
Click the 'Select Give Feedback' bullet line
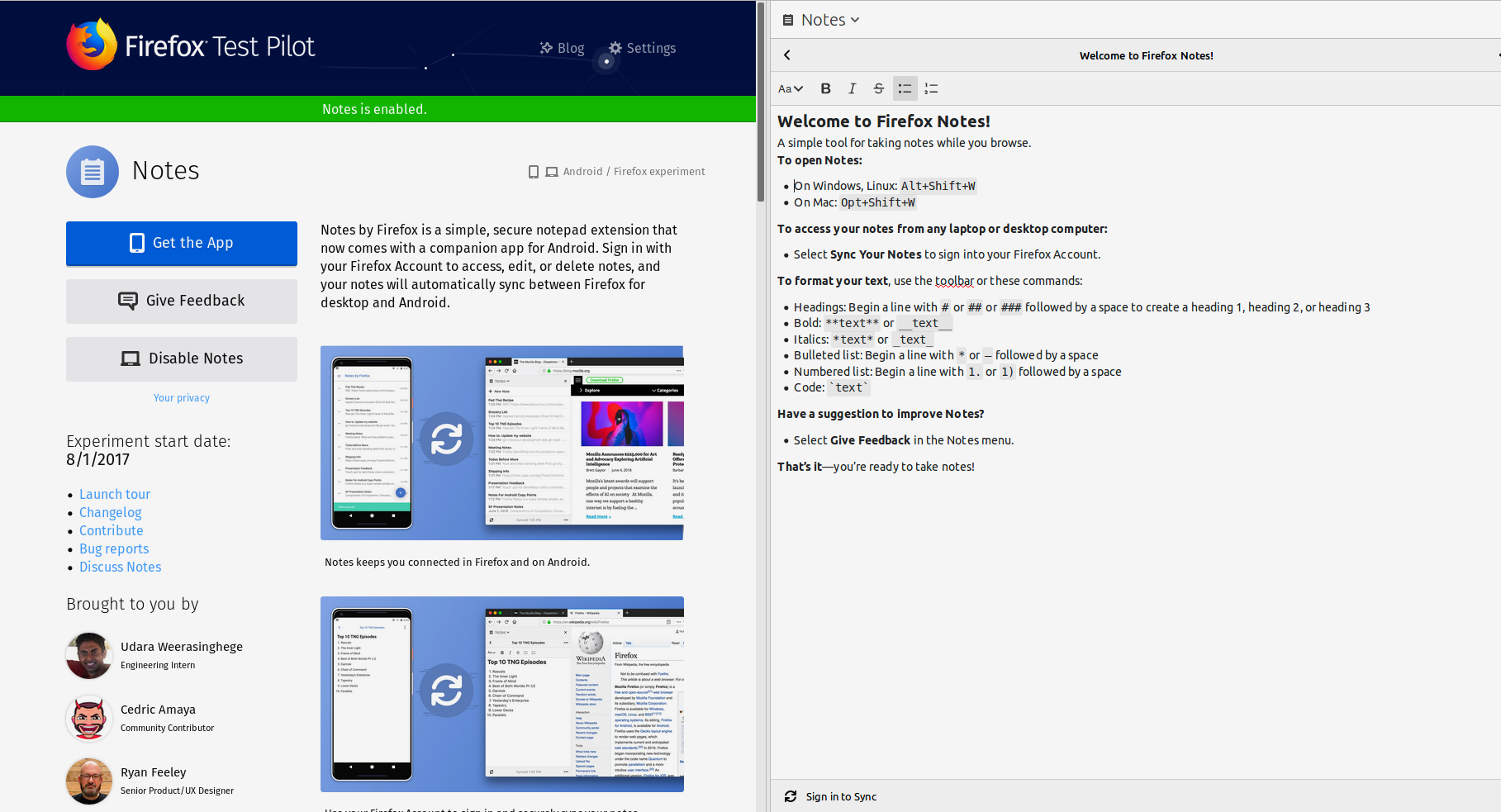[x=904, y=440]
